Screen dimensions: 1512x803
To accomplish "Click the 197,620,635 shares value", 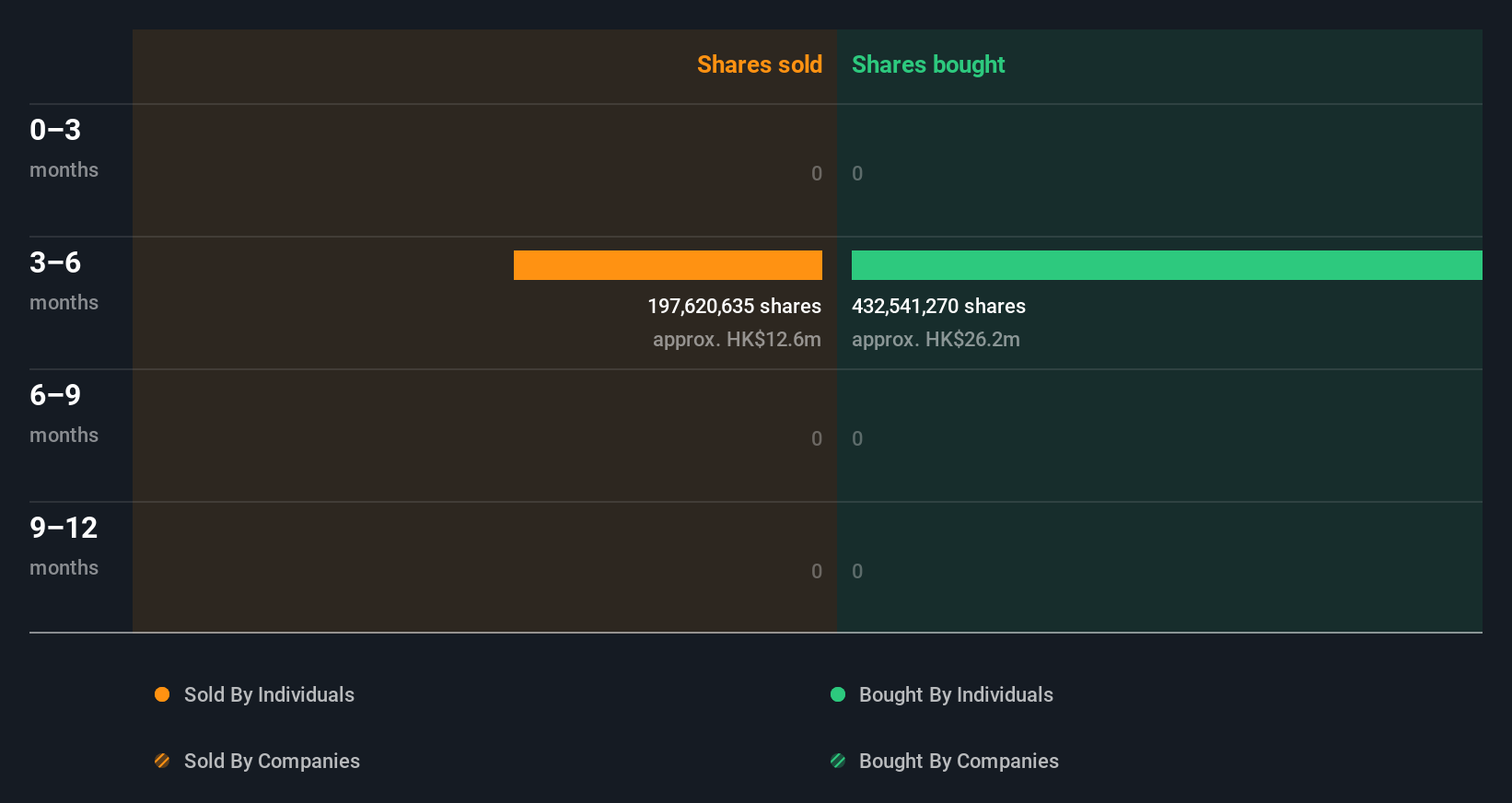I will click(x=734, y=307).
